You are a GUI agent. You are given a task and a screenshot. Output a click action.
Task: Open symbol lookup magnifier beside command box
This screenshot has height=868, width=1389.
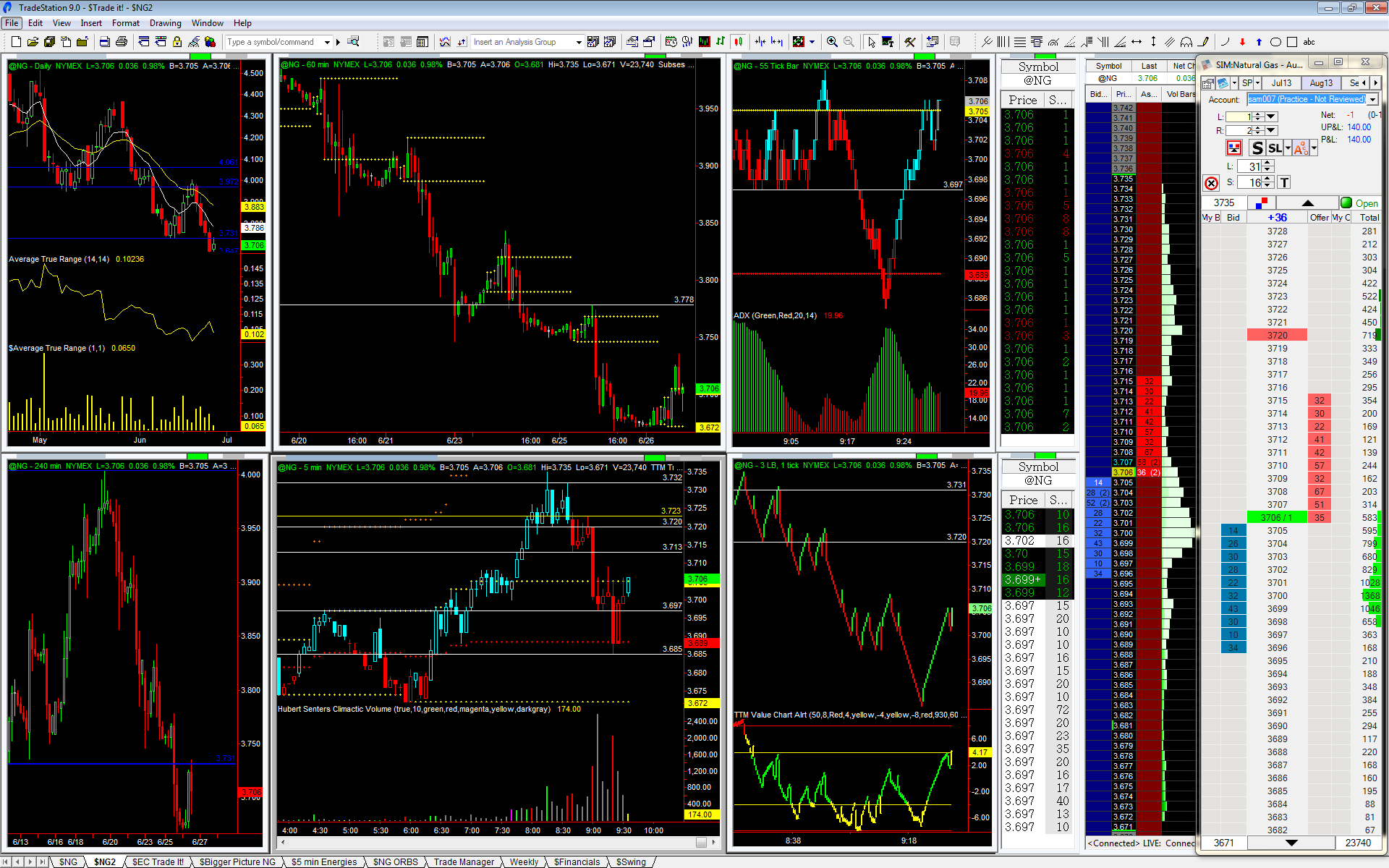353,42
